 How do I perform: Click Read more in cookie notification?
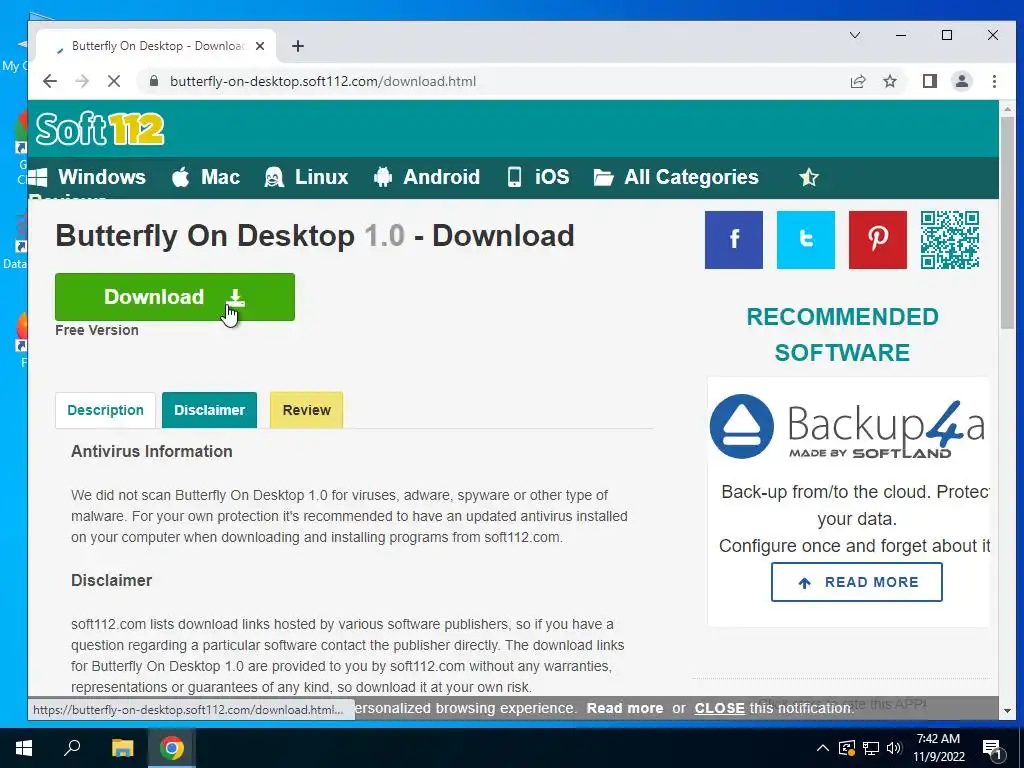(624, 708)
